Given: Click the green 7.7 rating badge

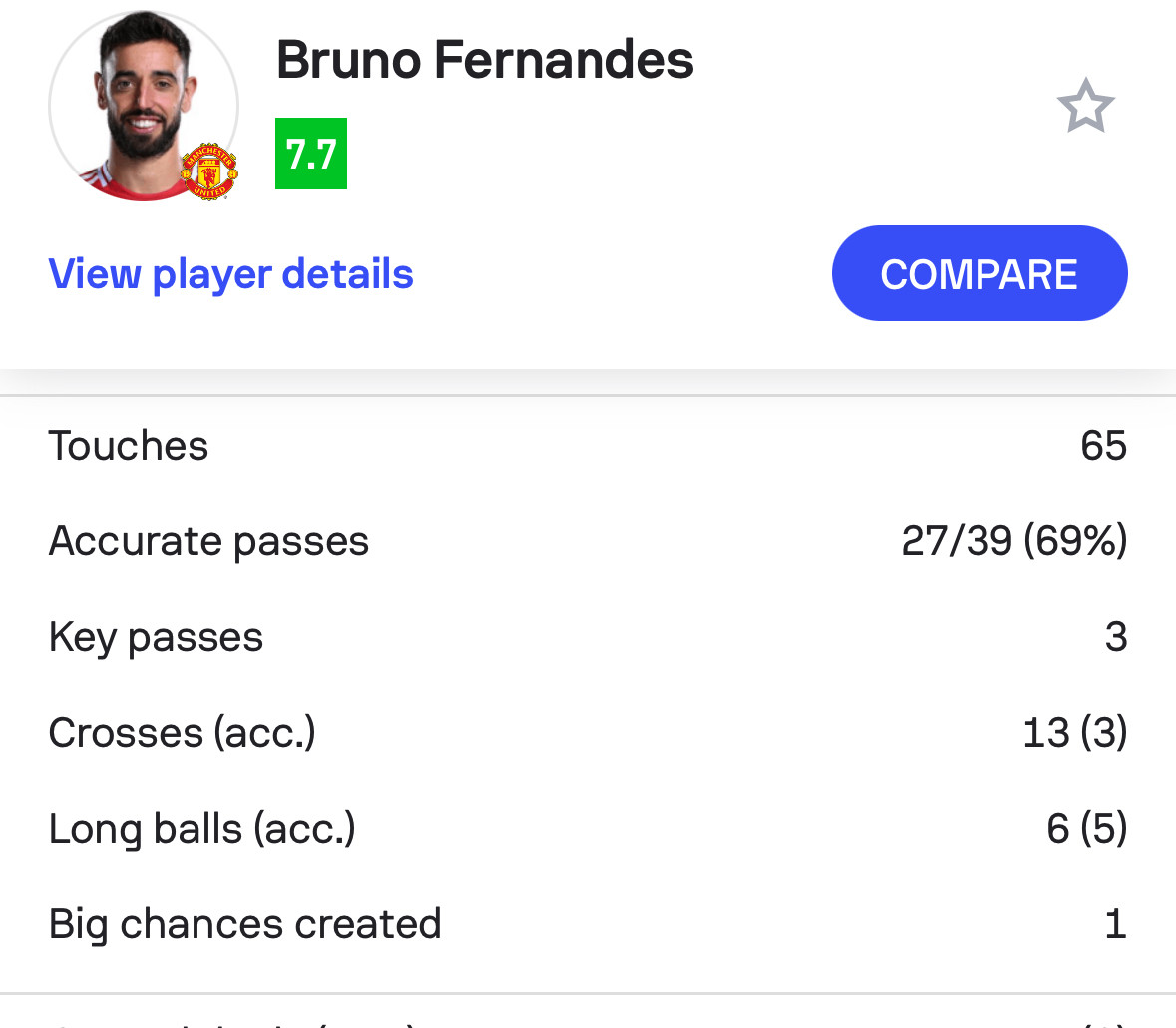Looking at the screenshot, I should tap(311, 154).
